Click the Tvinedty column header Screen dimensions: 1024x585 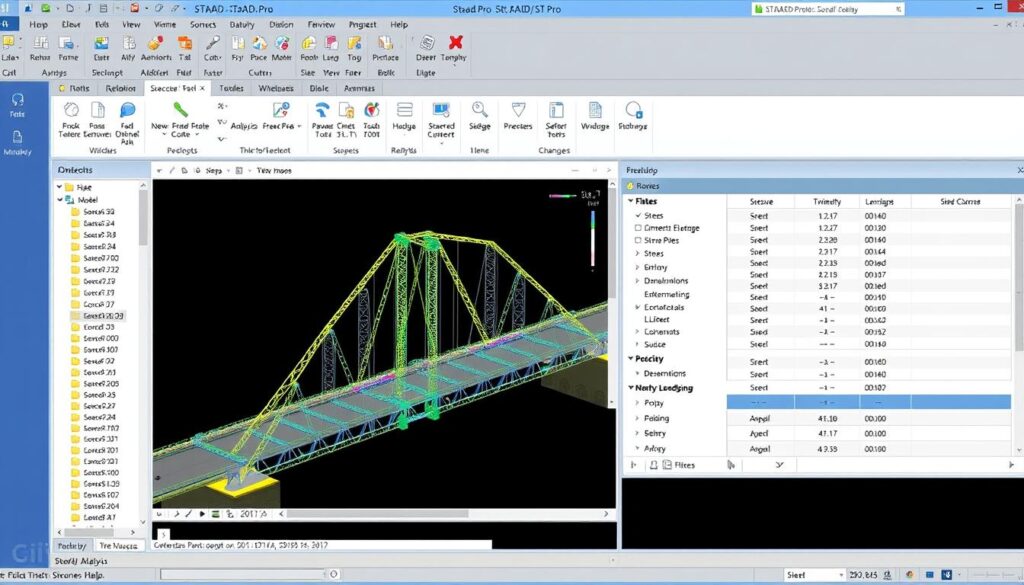coord(827,202)
